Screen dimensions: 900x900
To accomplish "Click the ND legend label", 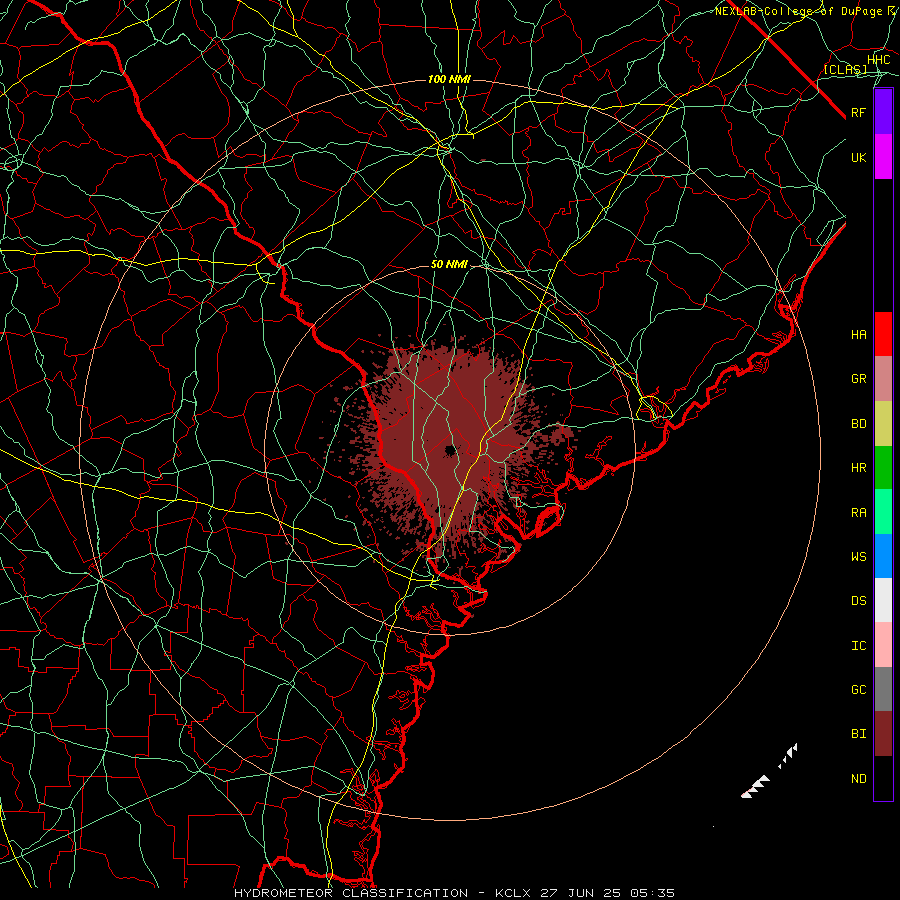I will point(858,779).
